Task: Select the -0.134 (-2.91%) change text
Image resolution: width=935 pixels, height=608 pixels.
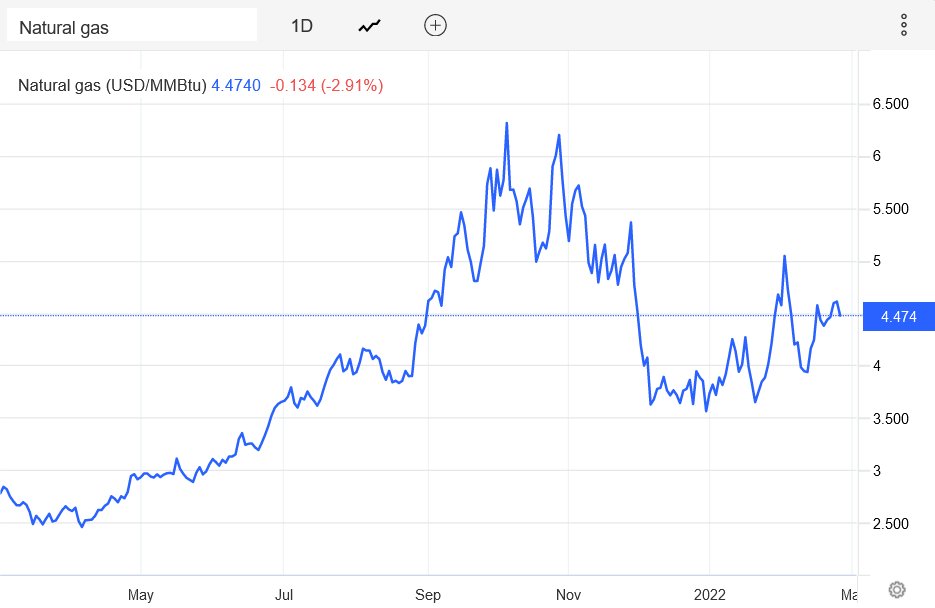Action: pyautogui.click(x=326, y=85)
